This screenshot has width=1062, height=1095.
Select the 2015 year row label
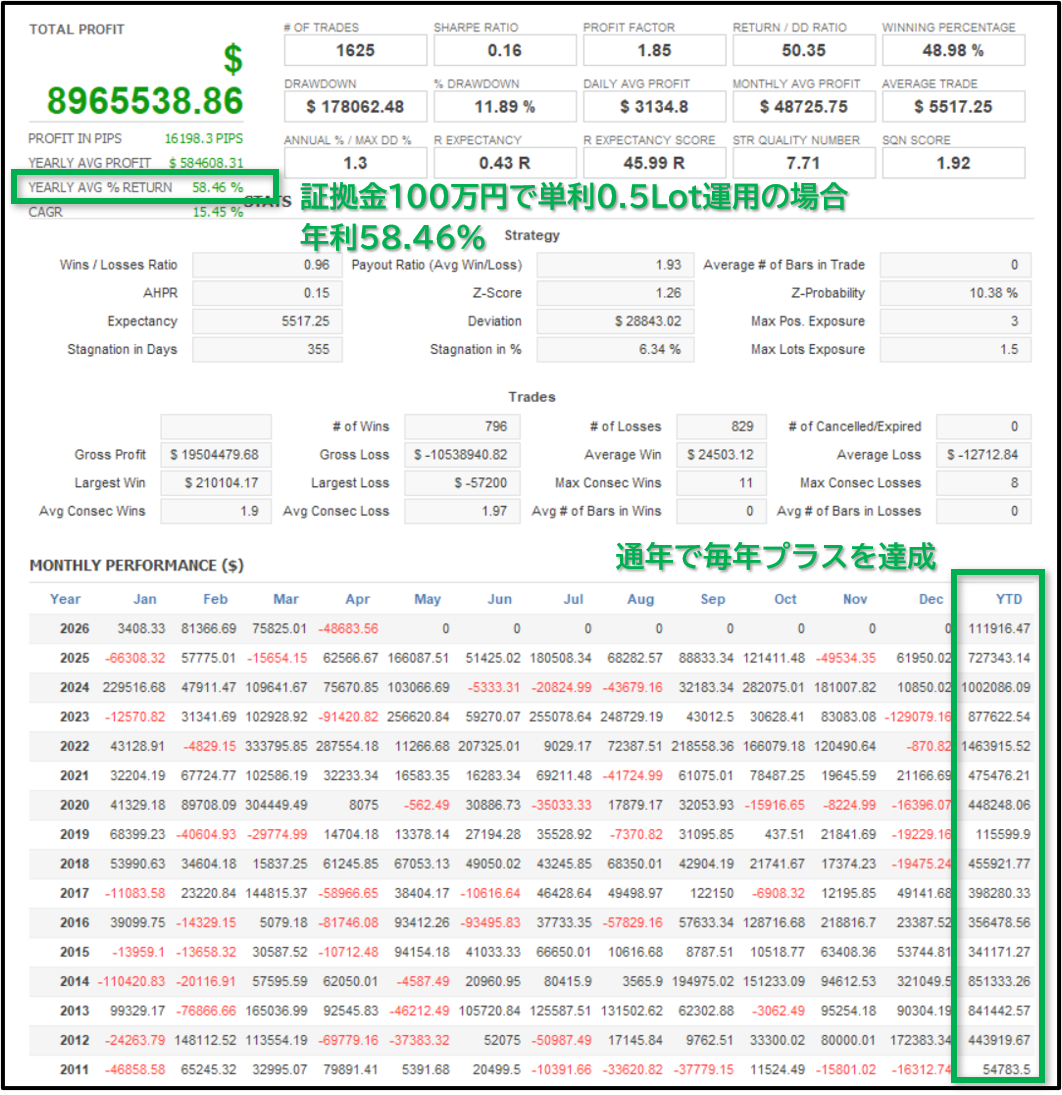coord(75,953)
